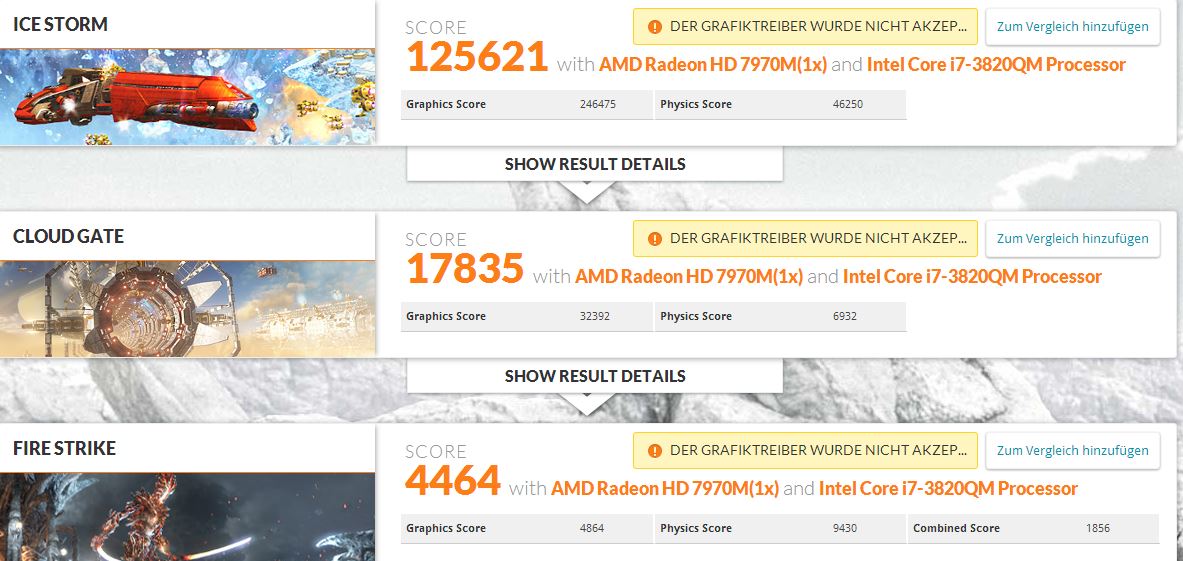Click the Ice Storm spaceship thumbnail

(x=187, y=97)
